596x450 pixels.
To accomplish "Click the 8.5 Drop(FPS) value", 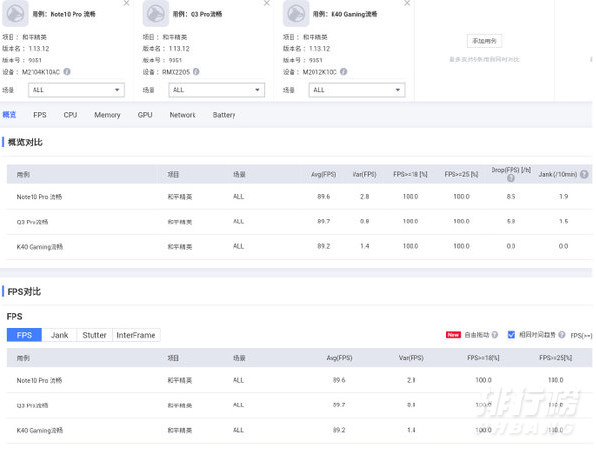I will [x=511, y=196].
